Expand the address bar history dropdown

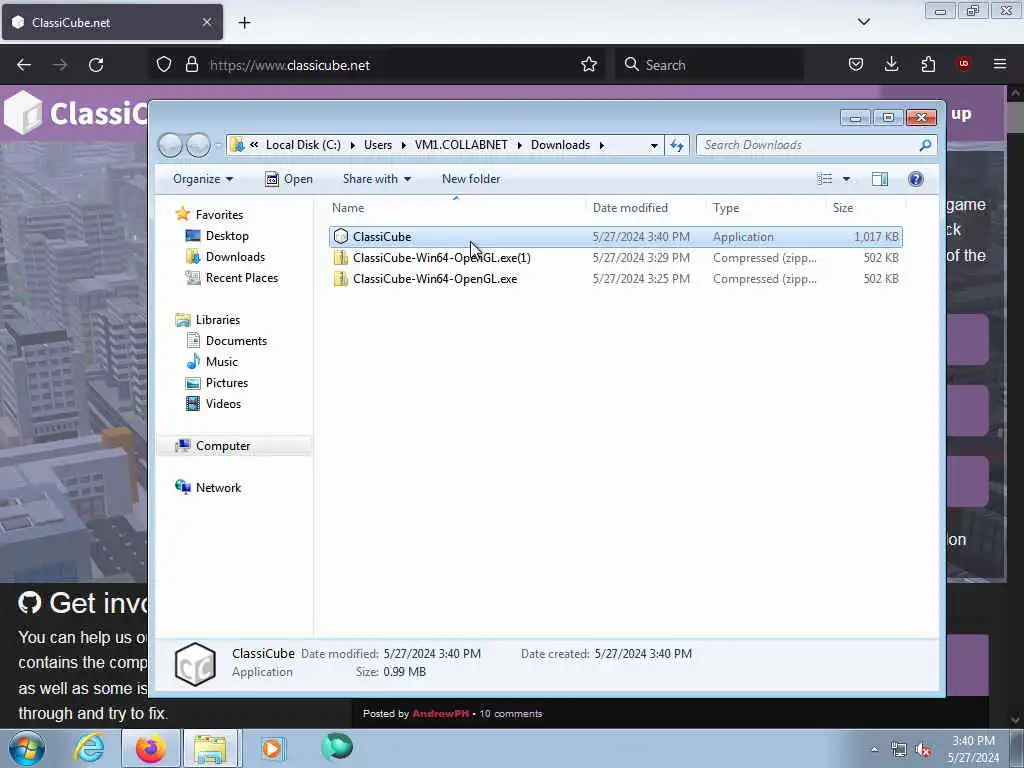pyautogui.click(x=654, y=146)
